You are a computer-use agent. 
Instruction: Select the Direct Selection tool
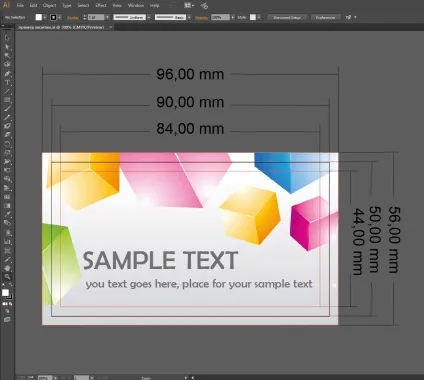pos(7,47)
